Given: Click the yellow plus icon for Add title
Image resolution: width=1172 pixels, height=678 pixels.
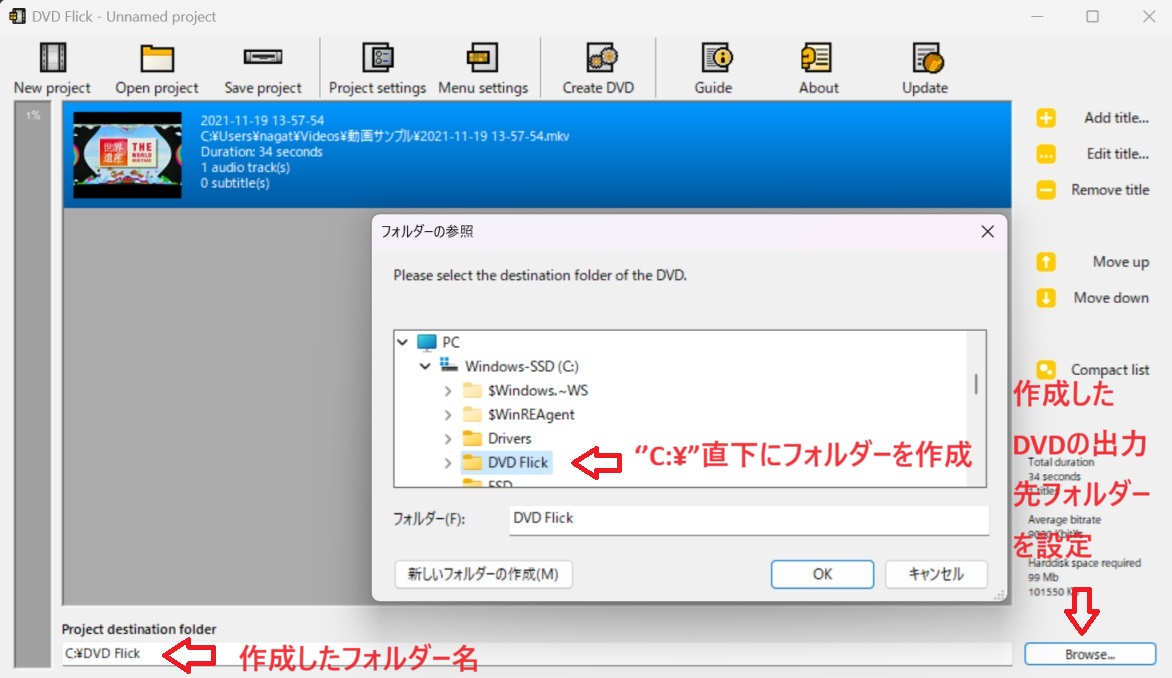Looking at the screenshot, I should (1046, 118).
